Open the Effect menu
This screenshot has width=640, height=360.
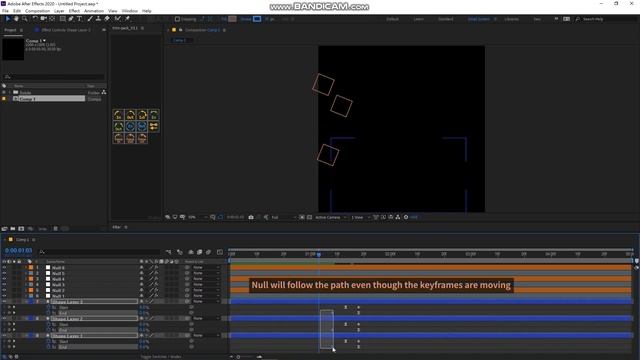pos(74,11)
